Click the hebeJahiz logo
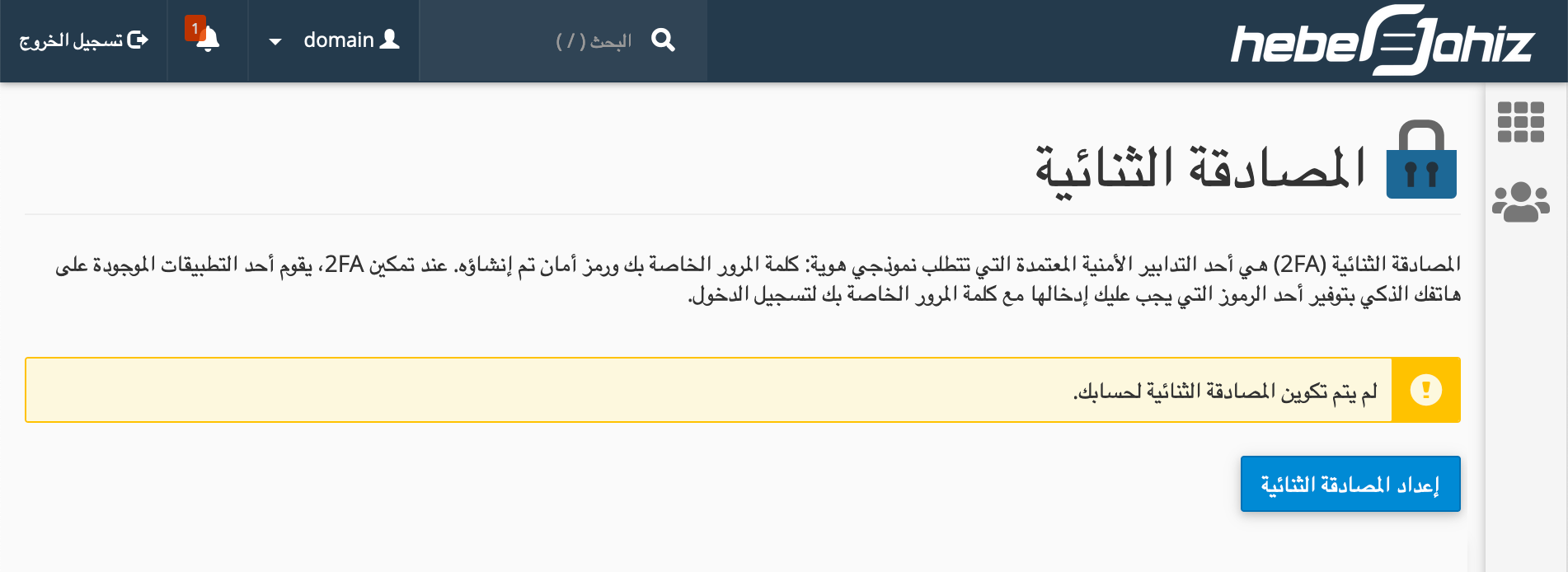 pyautogui.click(x=1383, y=40)
